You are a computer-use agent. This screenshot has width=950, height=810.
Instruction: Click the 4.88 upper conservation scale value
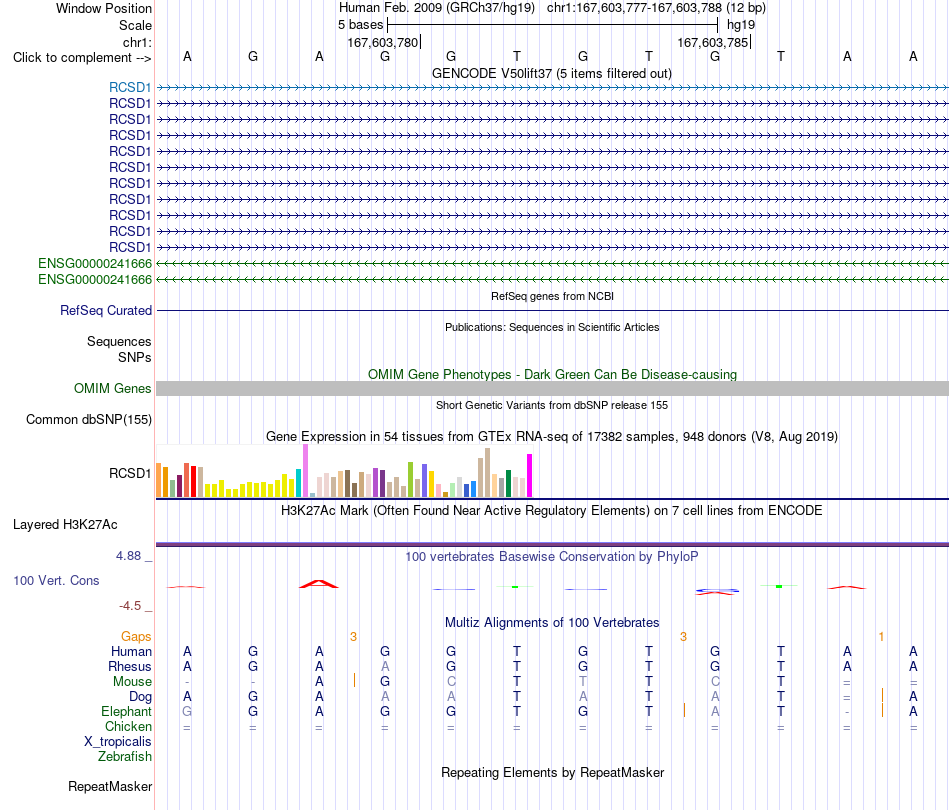128,556
